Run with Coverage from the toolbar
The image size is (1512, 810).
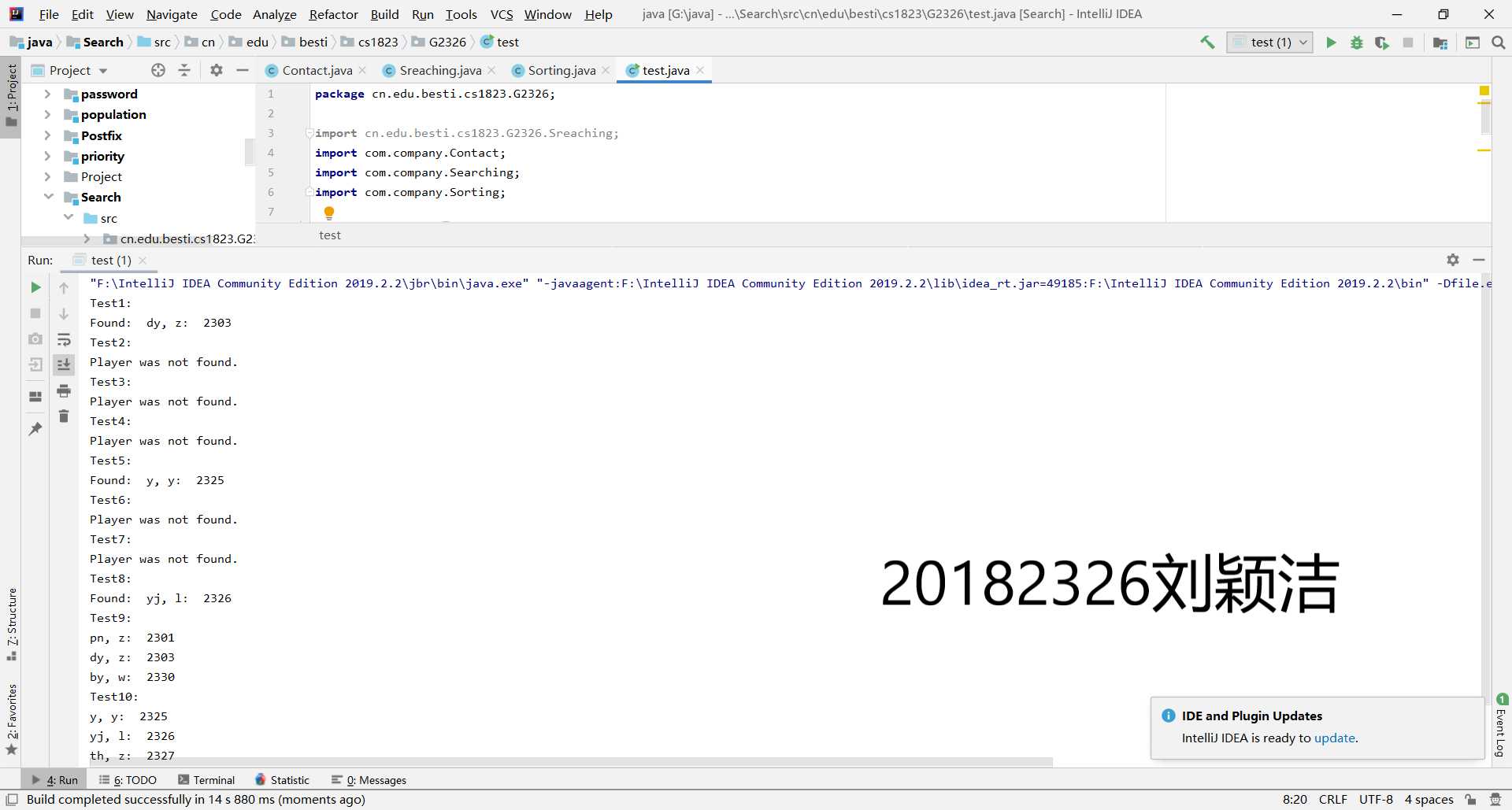(x=1382, y=43)
